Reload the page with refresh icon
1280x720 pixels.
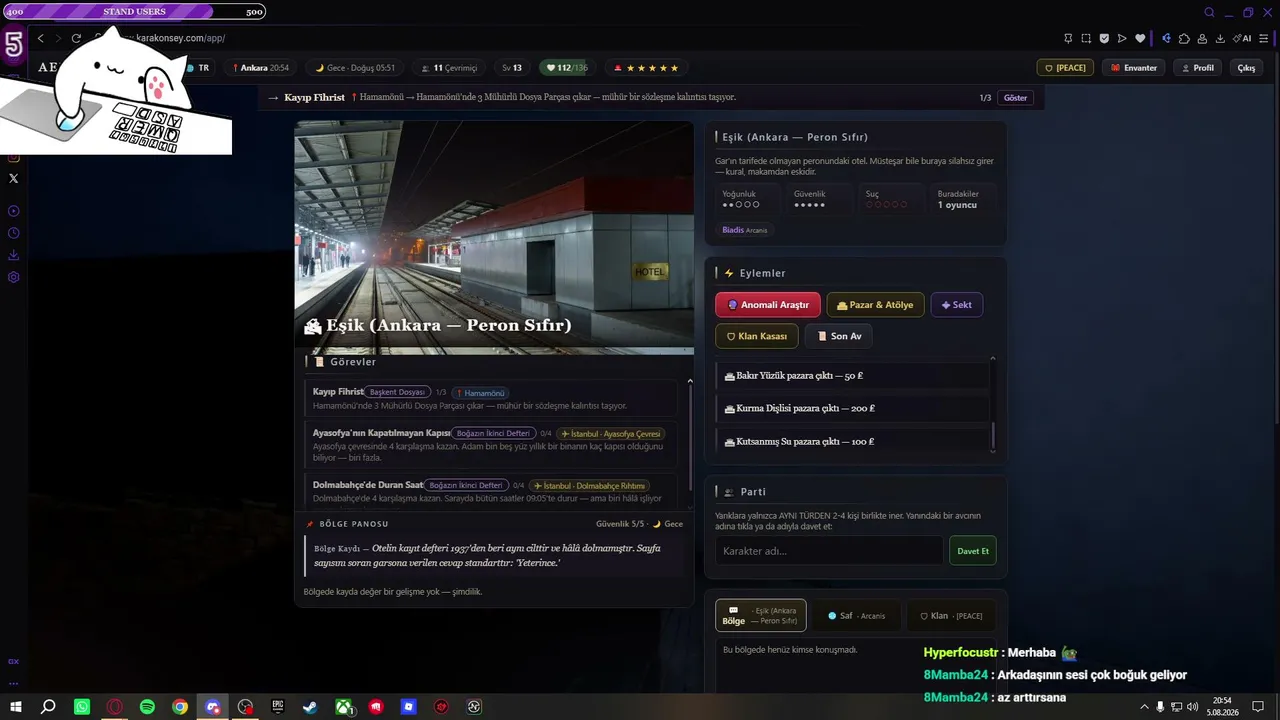click(76, 38)
